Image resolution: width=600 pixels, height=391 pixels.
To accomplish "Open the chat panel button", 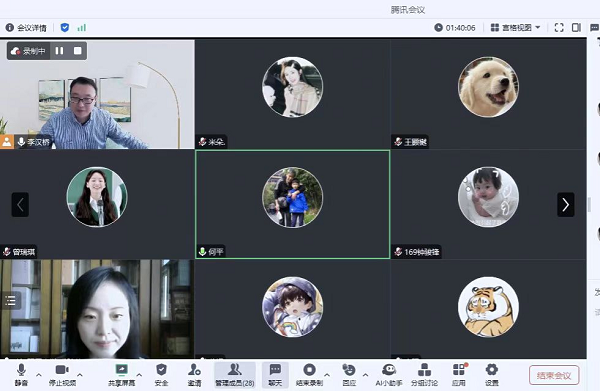I will tap(275, 375).
